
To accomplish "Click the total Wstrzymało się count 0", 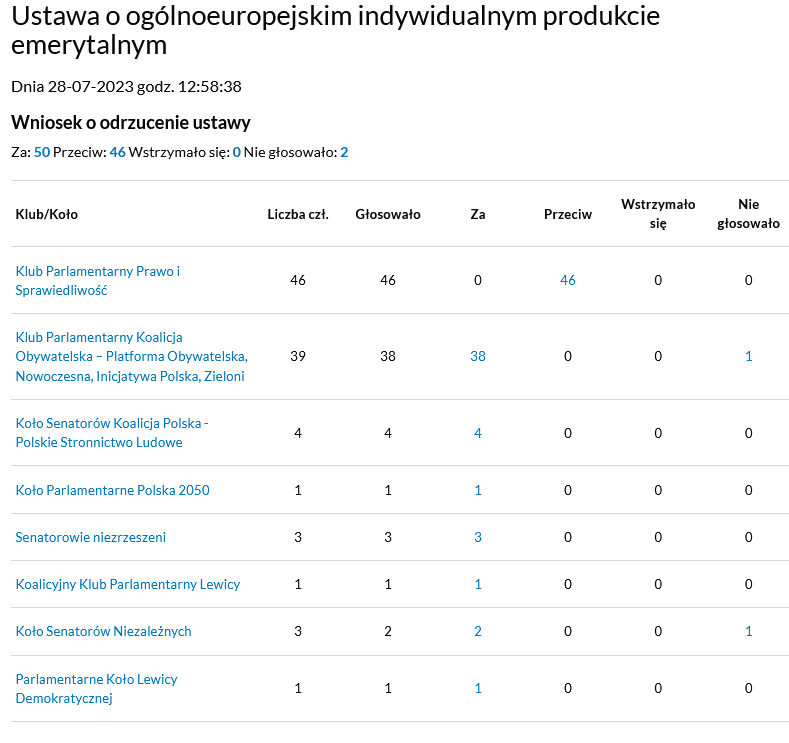I will (x=236, y=152).
